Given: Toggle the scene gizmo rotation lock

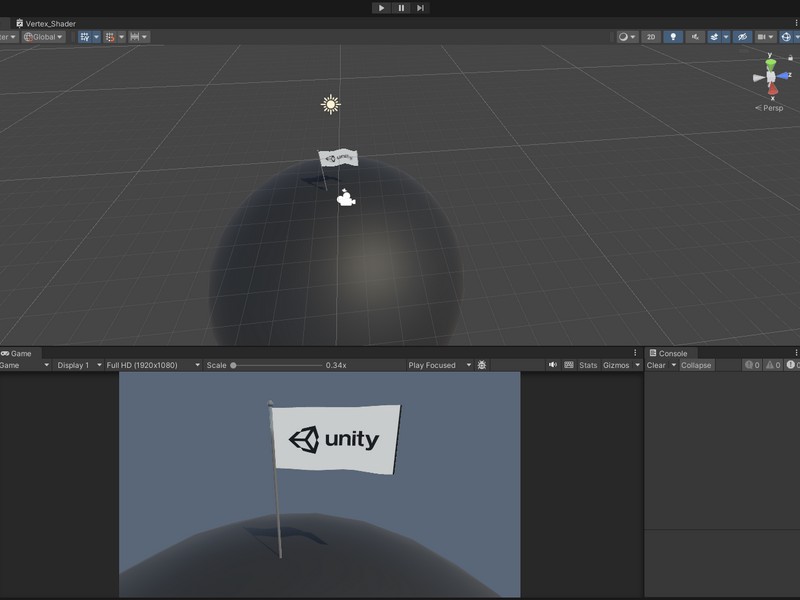Looking at the screenshot, I should [790, 58].
